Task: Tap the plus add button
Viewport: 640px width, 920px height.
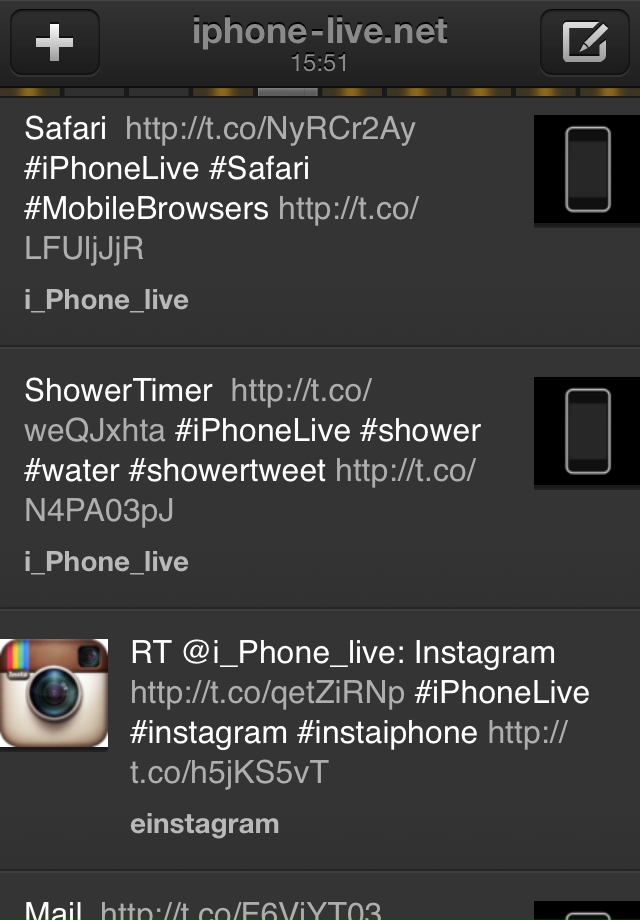Action: point(55,42)
